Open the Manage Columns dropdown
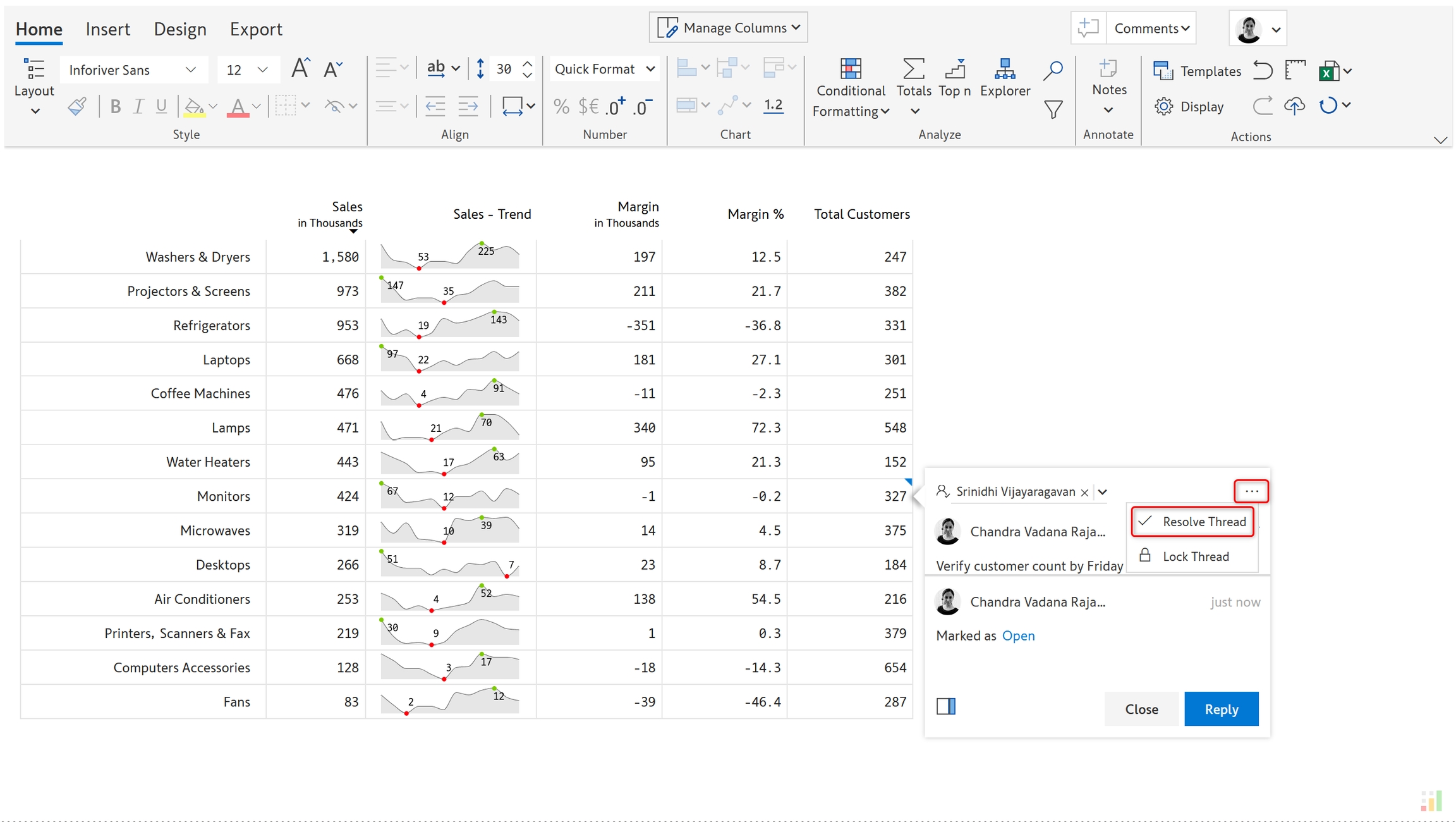The image size is (1456, 822). click(x=729, y=28)
